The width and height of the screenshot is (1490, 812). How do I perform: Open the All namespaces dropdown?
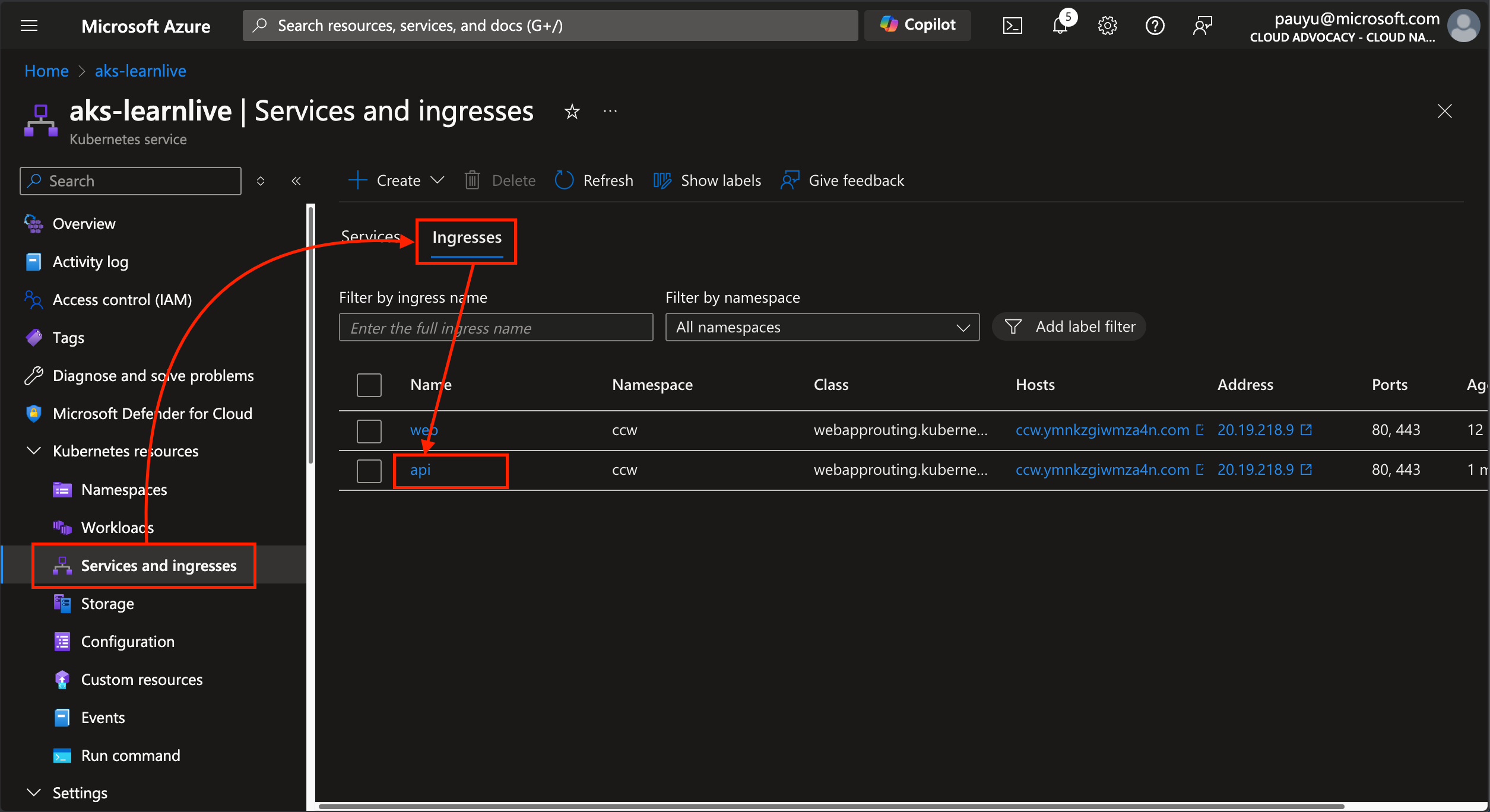click(x=822, y=328)
